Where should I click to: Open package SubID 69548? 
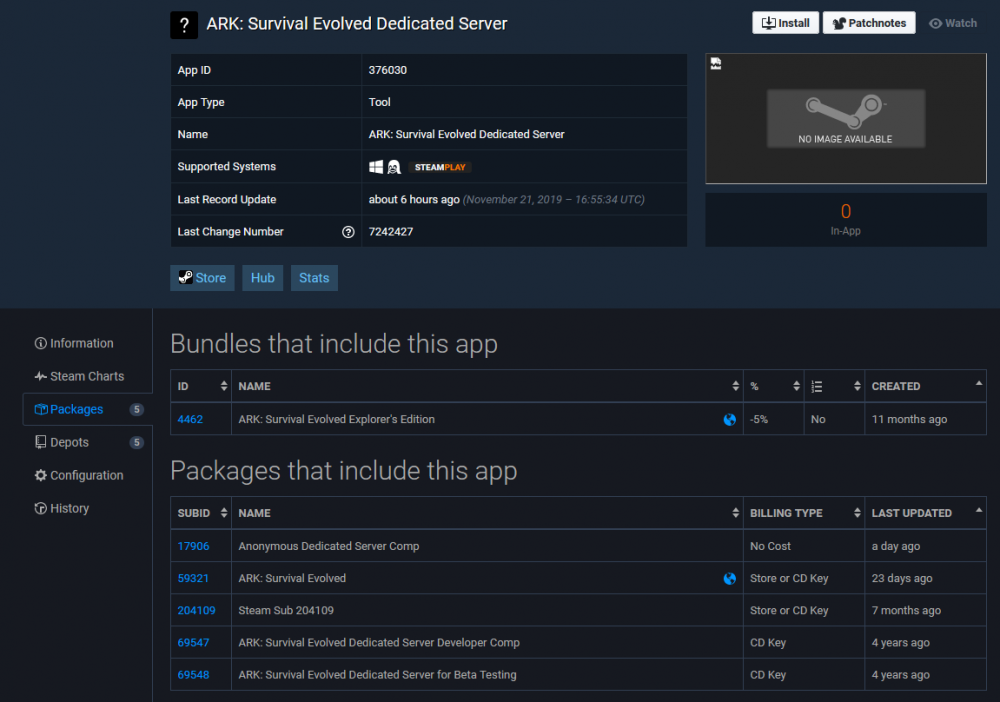pyautogui.click(x=193, y=675)
